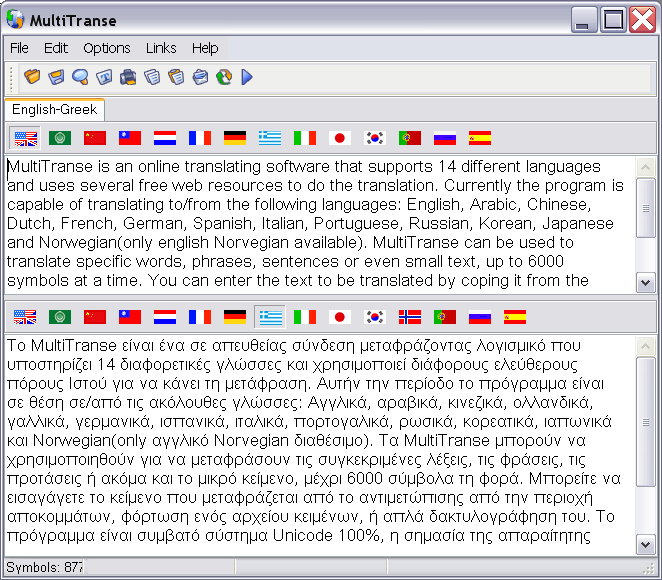Screen dimensions: 662x580
Task: Click the magnifier search toolbar icon
Action: point(80,77)
